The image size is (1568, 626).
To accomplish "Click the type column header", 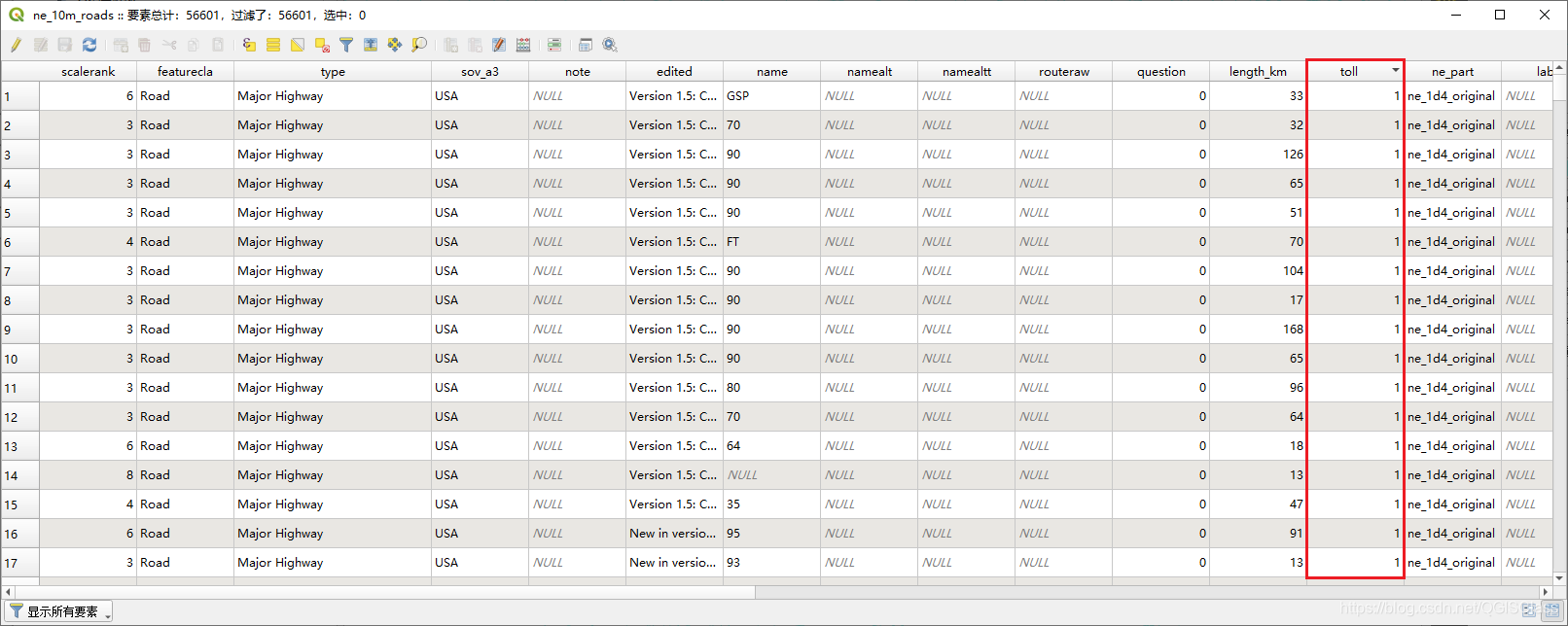I will 333,71.
